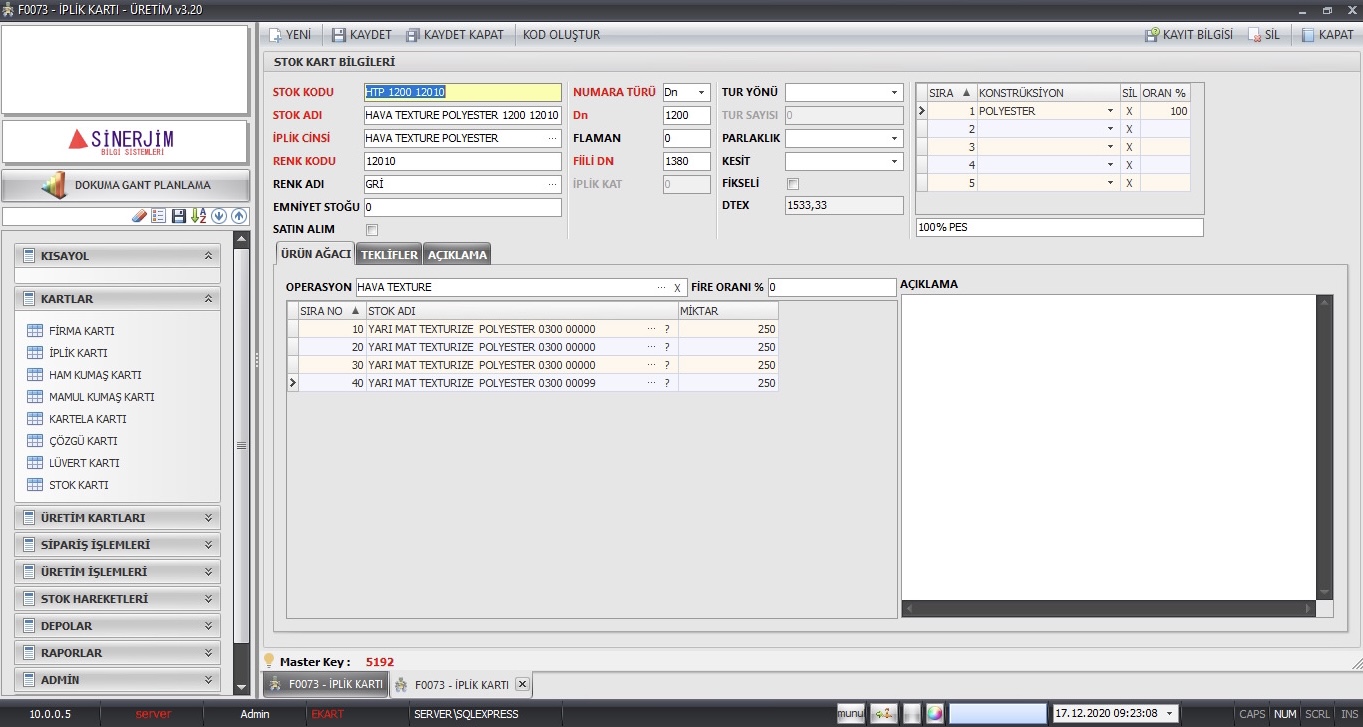The width and height of the screenshot is (1363, 727).
Task: Click the color wheel icon in status bar
Action: click(x=935, y=714)
